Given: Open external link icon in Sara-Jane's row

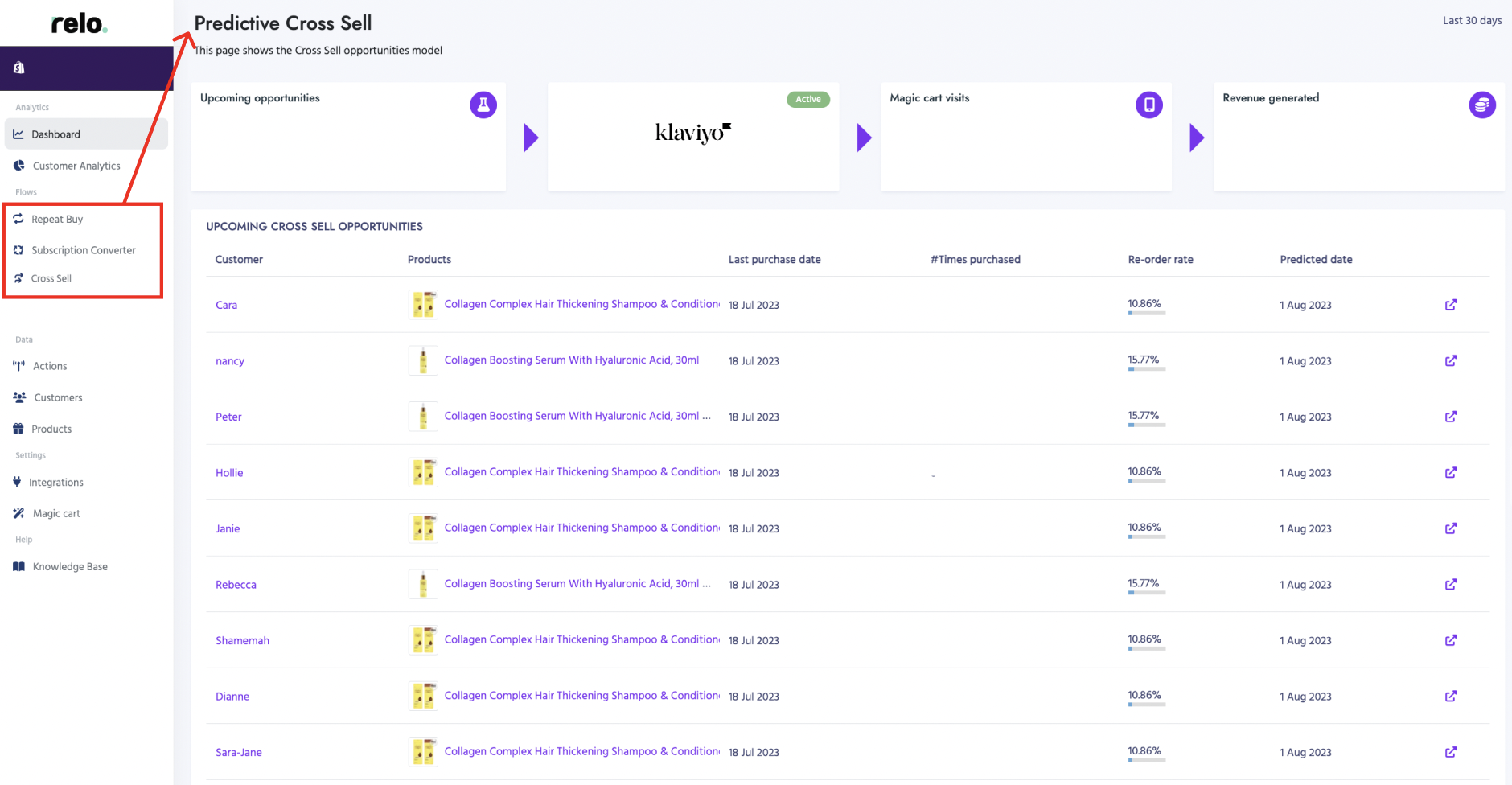Looking at the screenshot, I should [1451, 752].
